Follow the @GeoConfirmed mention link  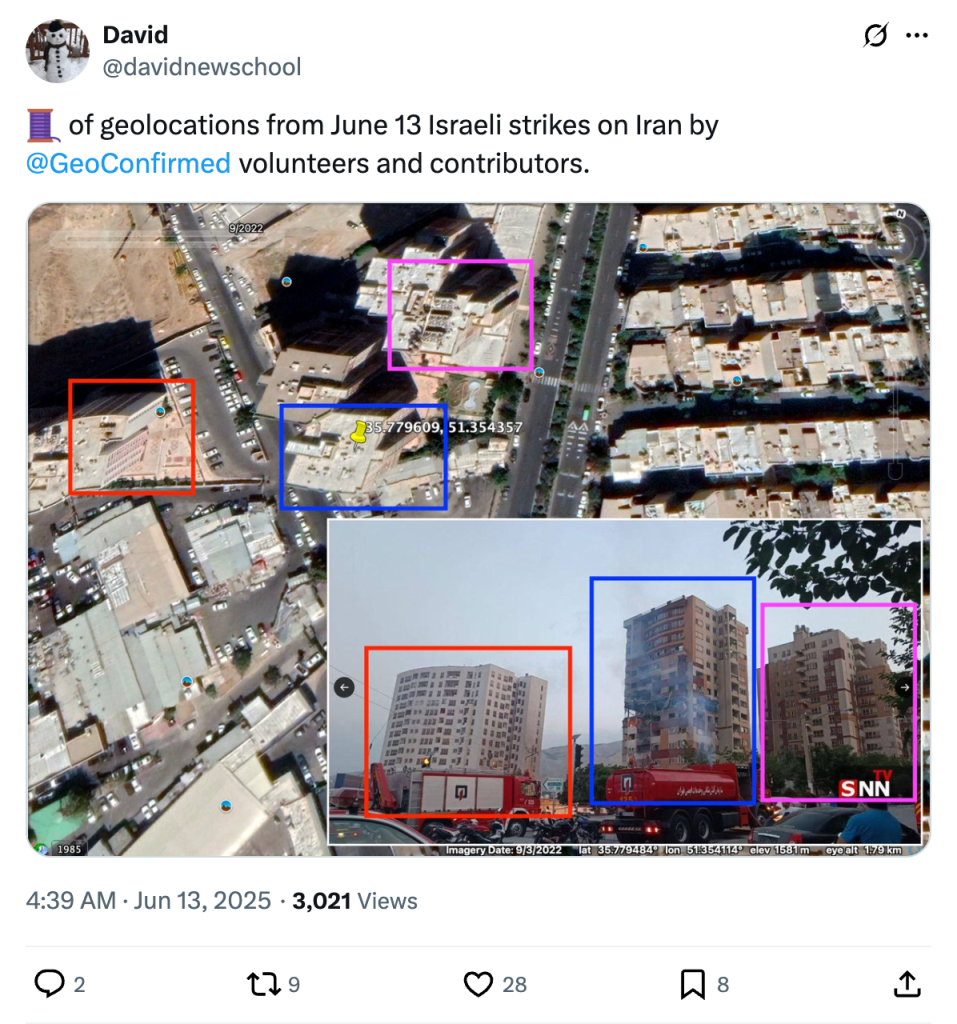point(128,163)
